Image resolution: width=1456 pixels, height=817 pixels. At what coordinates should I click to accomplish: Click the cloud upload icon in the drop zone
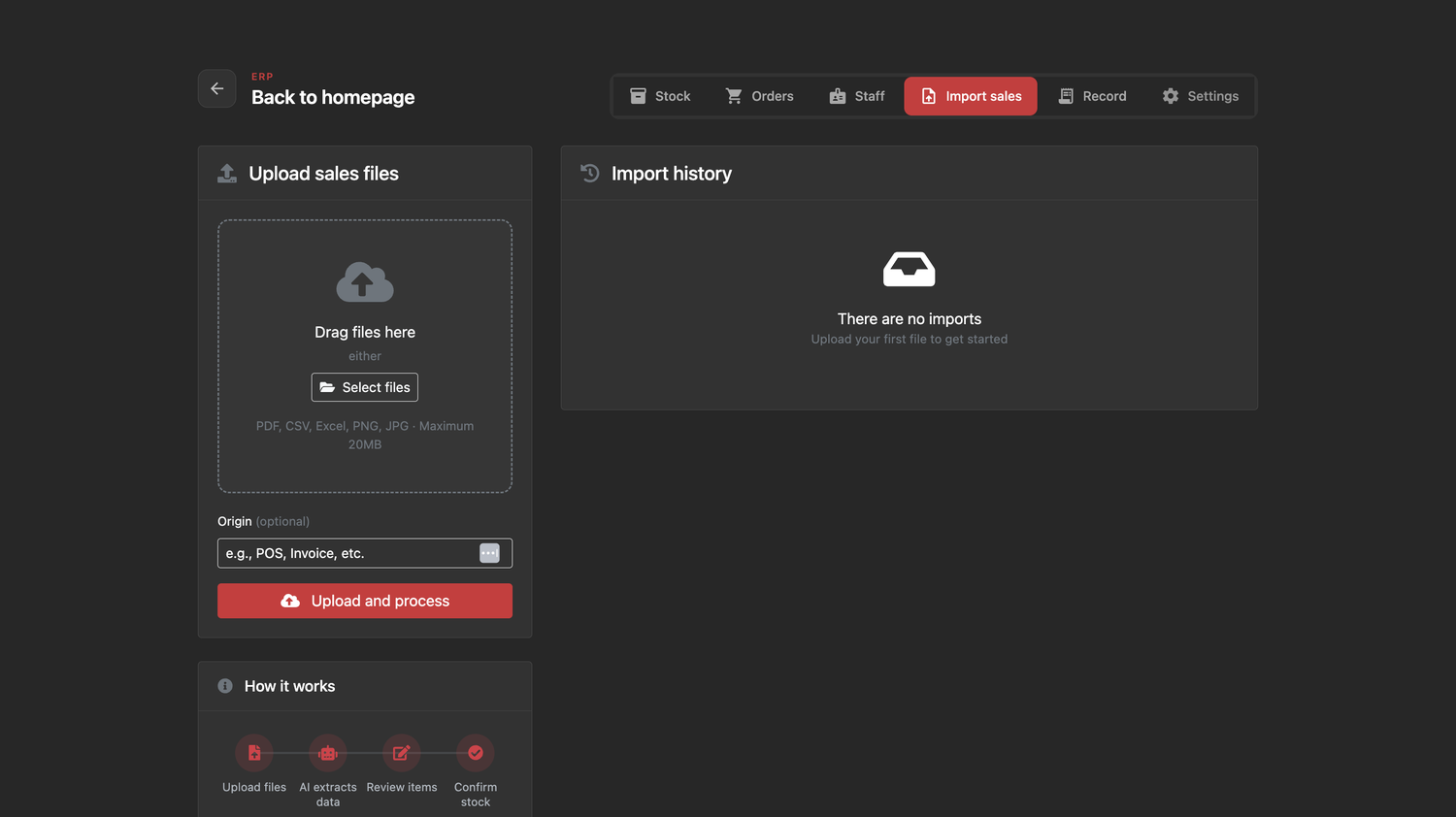click(365, 282)
